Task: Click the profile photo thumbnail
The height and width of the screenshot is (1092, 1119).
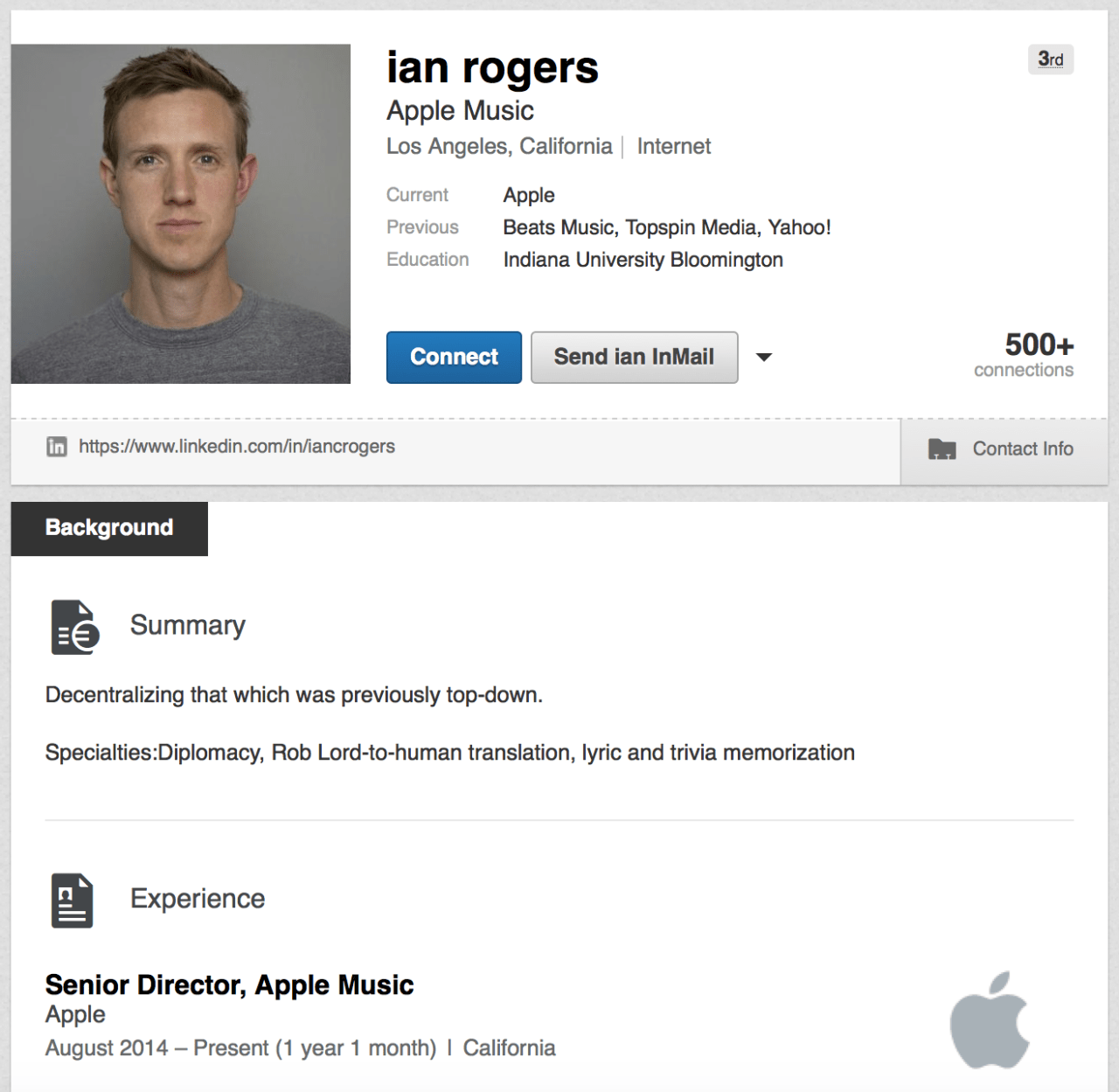Action: [181, 213]
